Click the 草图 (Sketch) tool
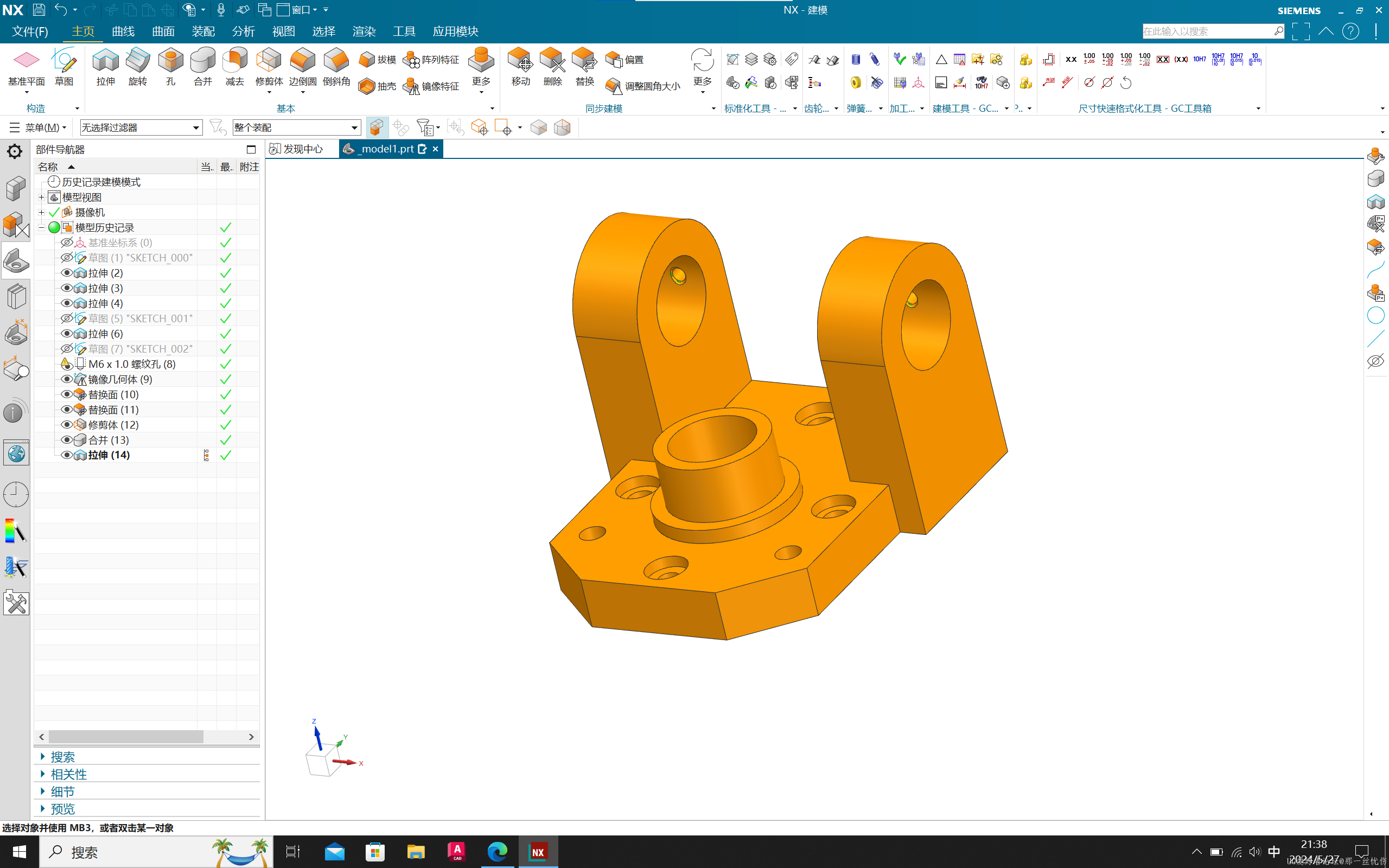Image resolution: width=1389 pixels, height=868 pixels. [x=63, y=67]
